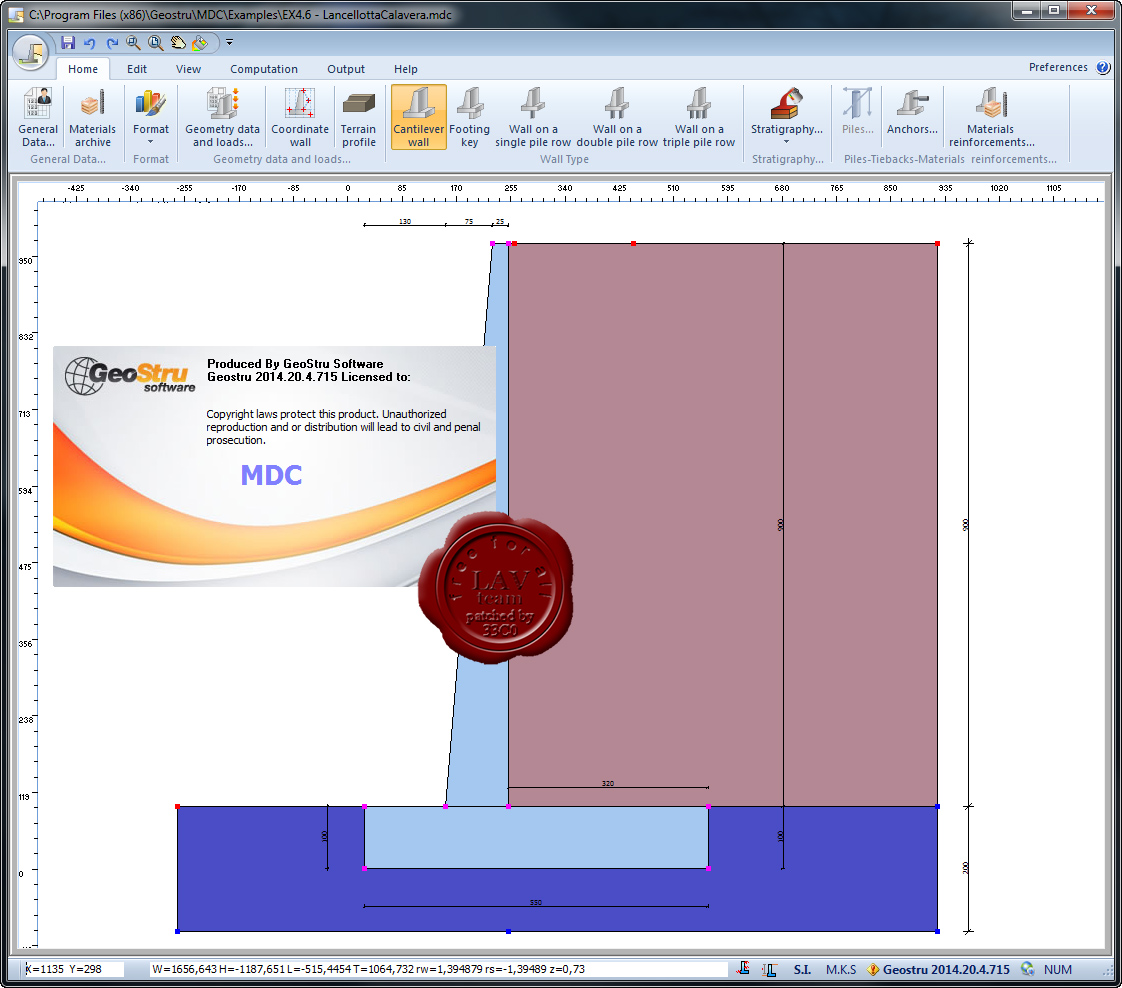The image size is (1122, 988).
Task: Open the Edit ribbon tab
Action: [x=137, y=69]
